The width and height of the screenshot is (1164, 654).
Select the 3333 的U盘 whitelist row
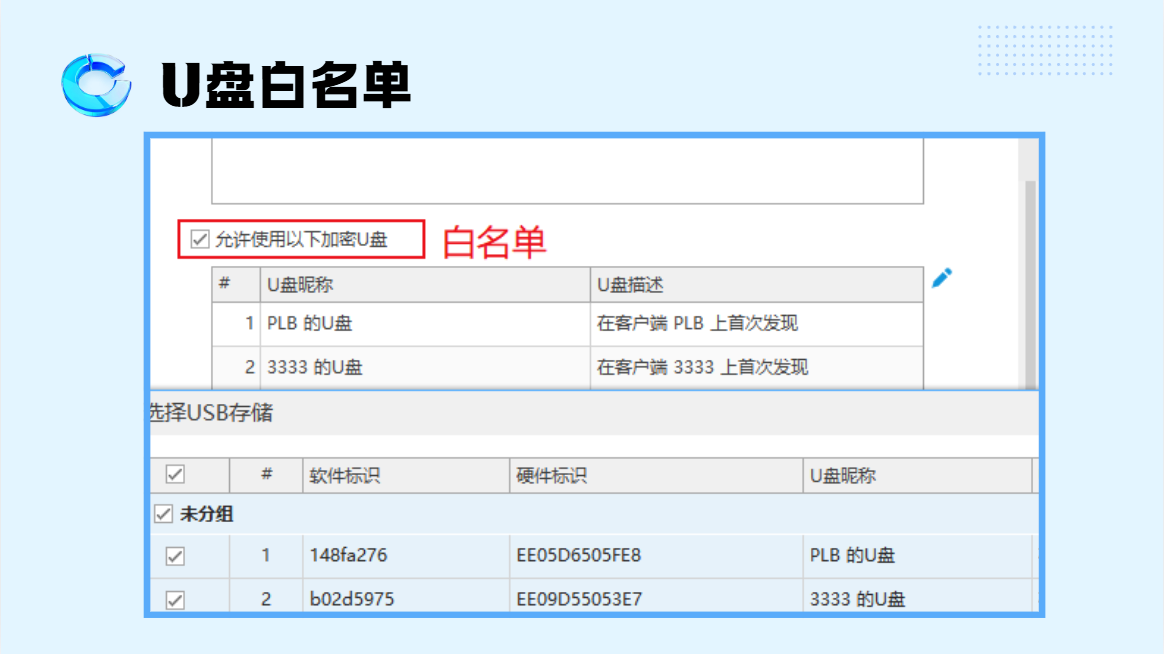[568, 367]
